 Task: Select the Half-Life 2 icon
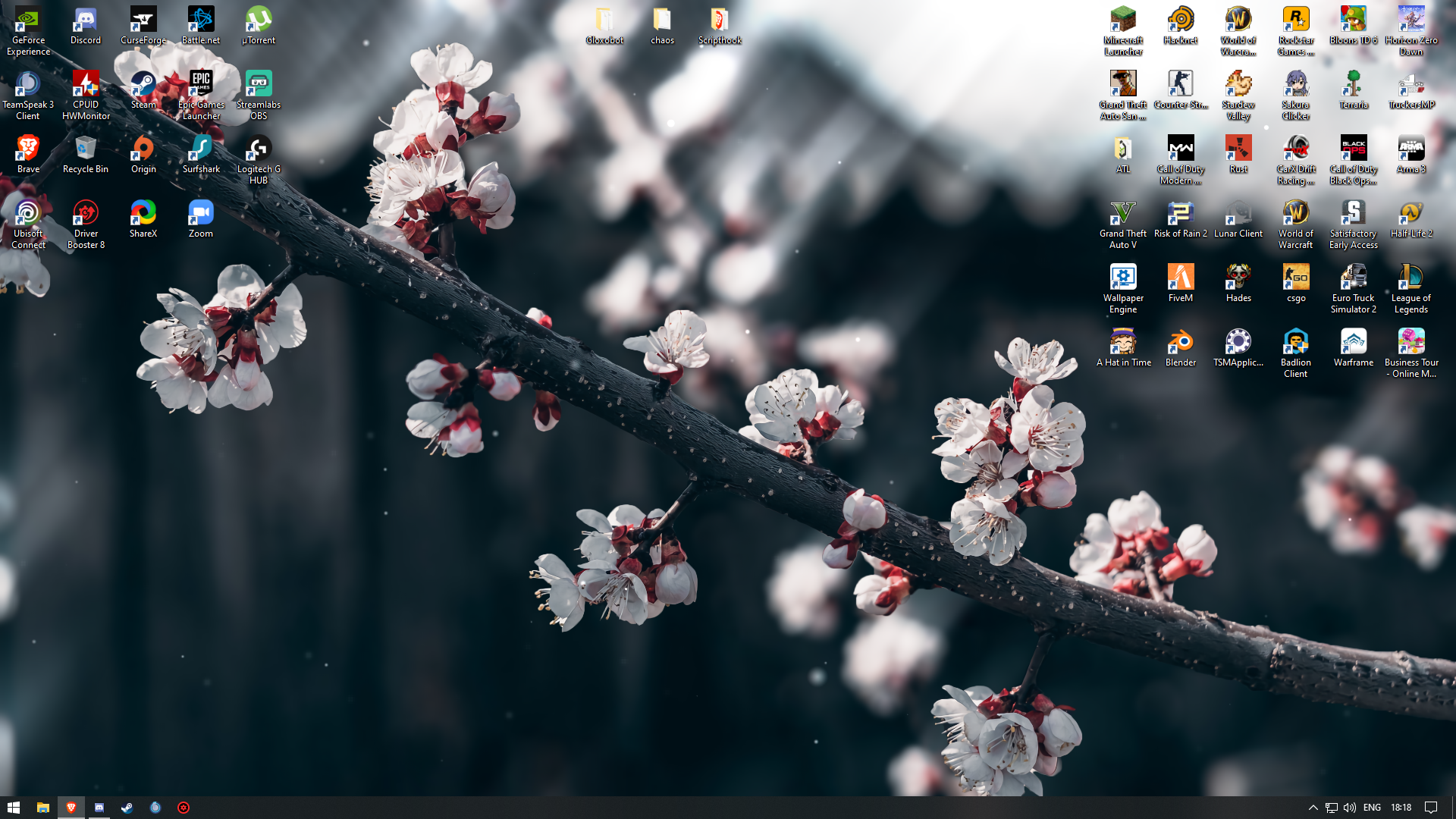point(1411,218)
